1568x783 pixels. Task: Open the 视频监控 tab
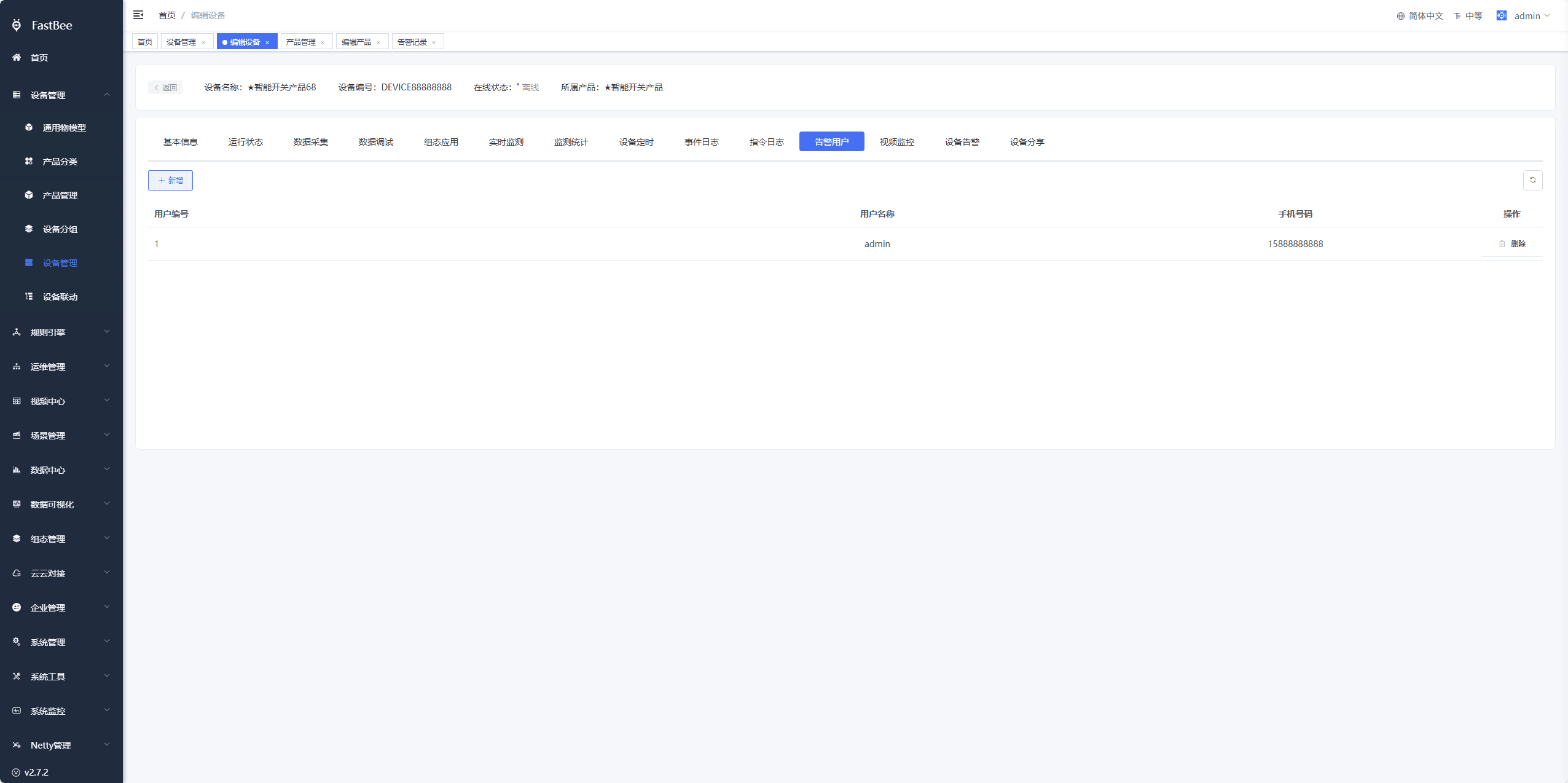896,142
